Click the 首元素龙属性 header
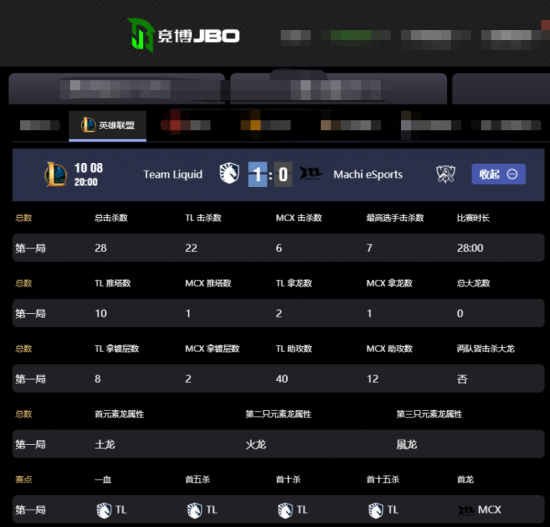The width and height of the screenshot is (550, 527). click(119, 414)
